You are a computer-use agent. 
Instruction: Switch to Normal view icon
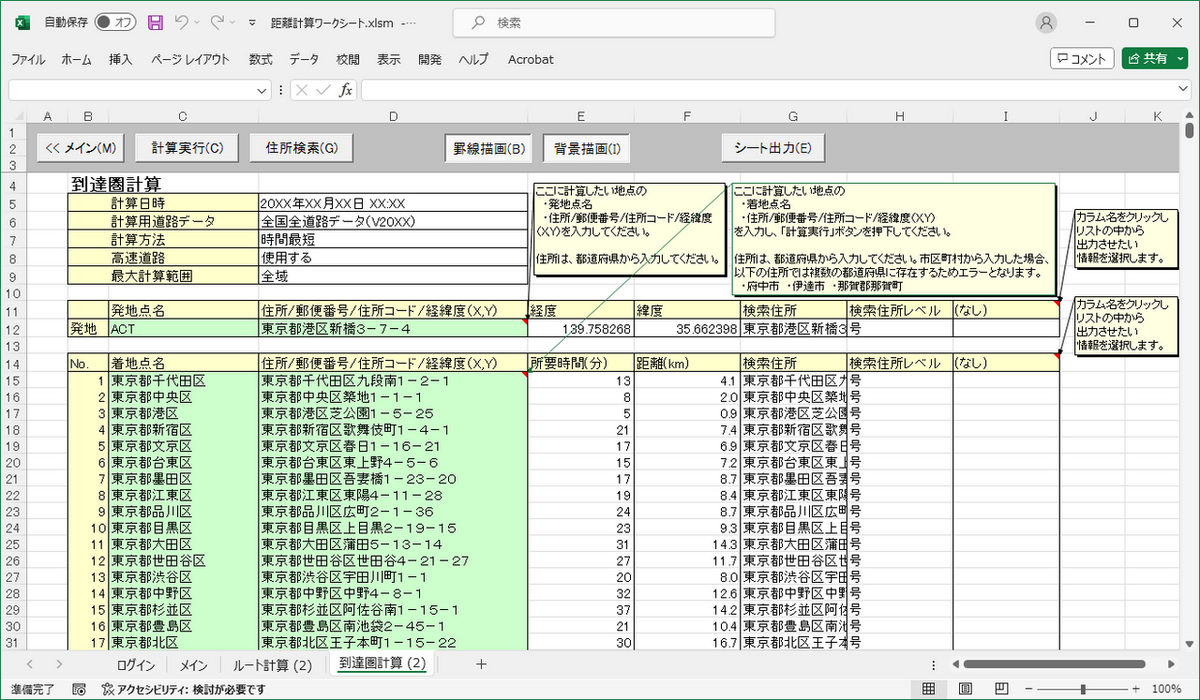click(x=928, y=689)
